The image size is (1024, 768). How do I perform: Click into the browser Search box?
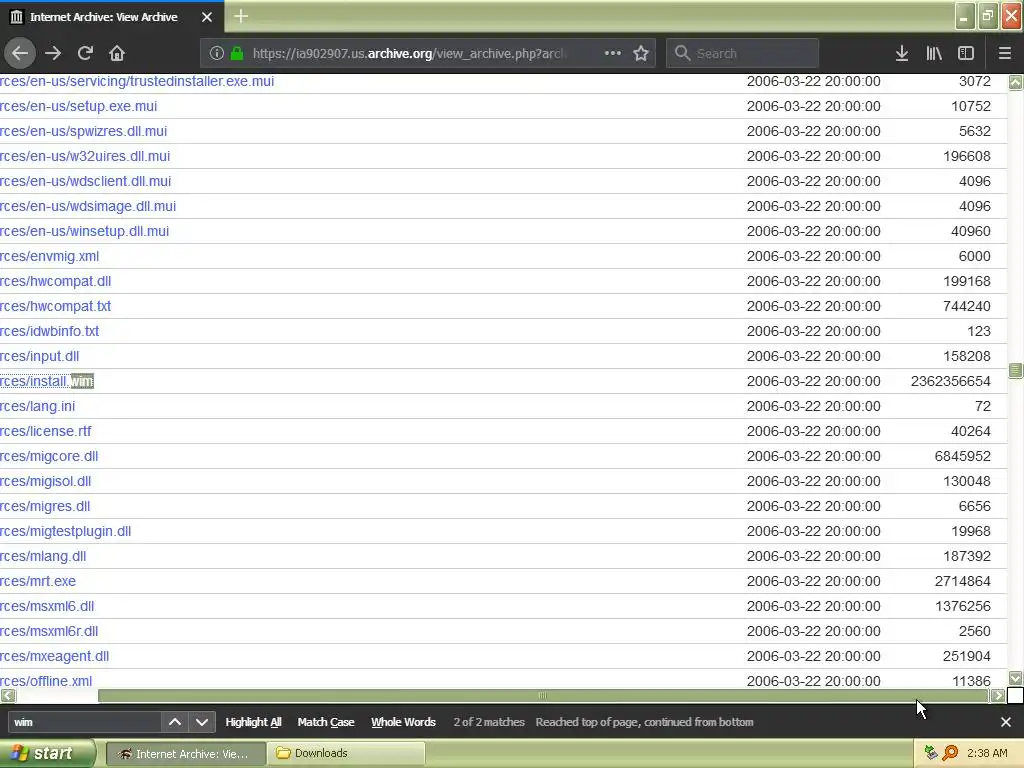(743, 54)
